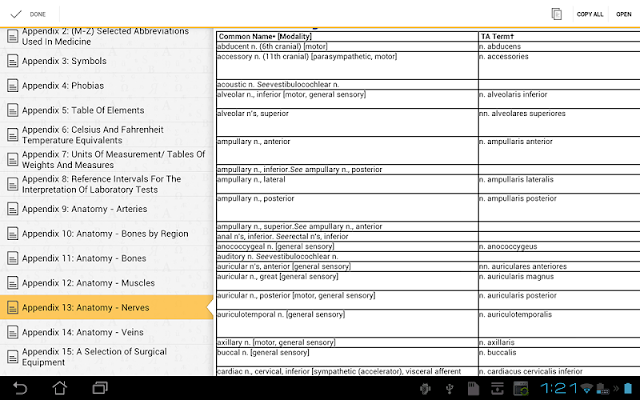The image size is (640, 400).
Task: Tap the Android Home navigation button
Action: coord(60,388)
